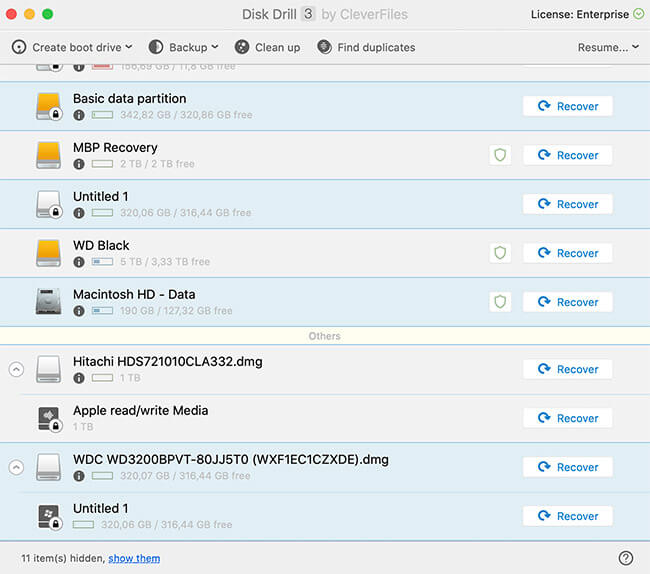Click Find duplicates in the toolbar

click(366, 47)
